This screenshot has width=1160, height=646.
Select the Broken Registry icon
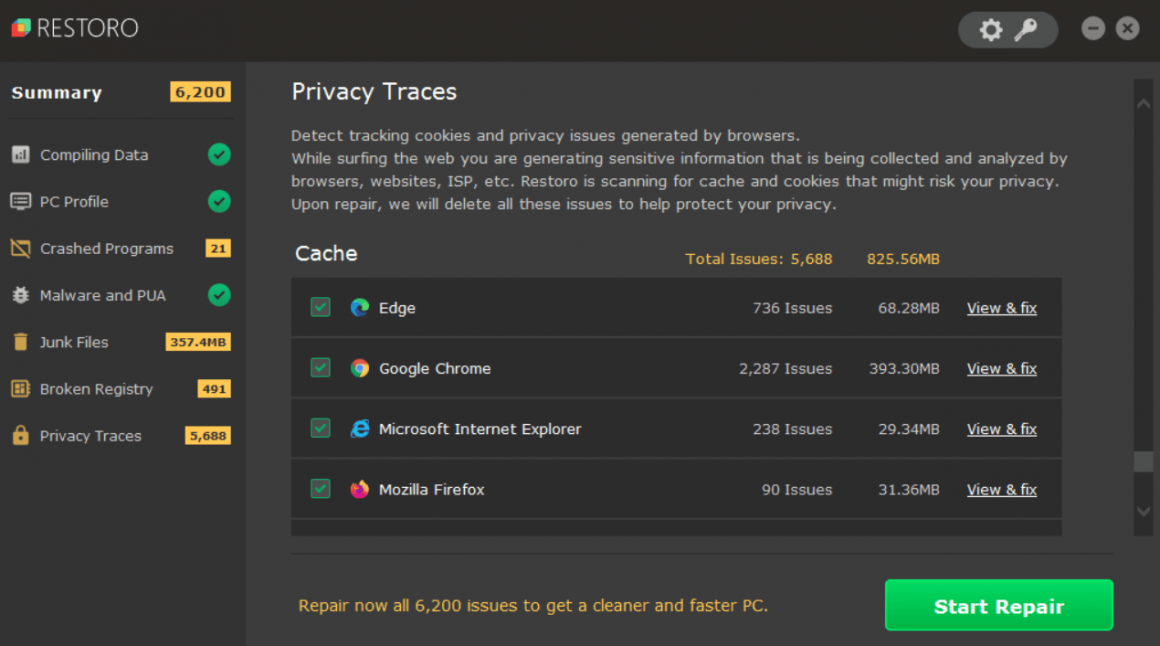[x=22, y=389]
